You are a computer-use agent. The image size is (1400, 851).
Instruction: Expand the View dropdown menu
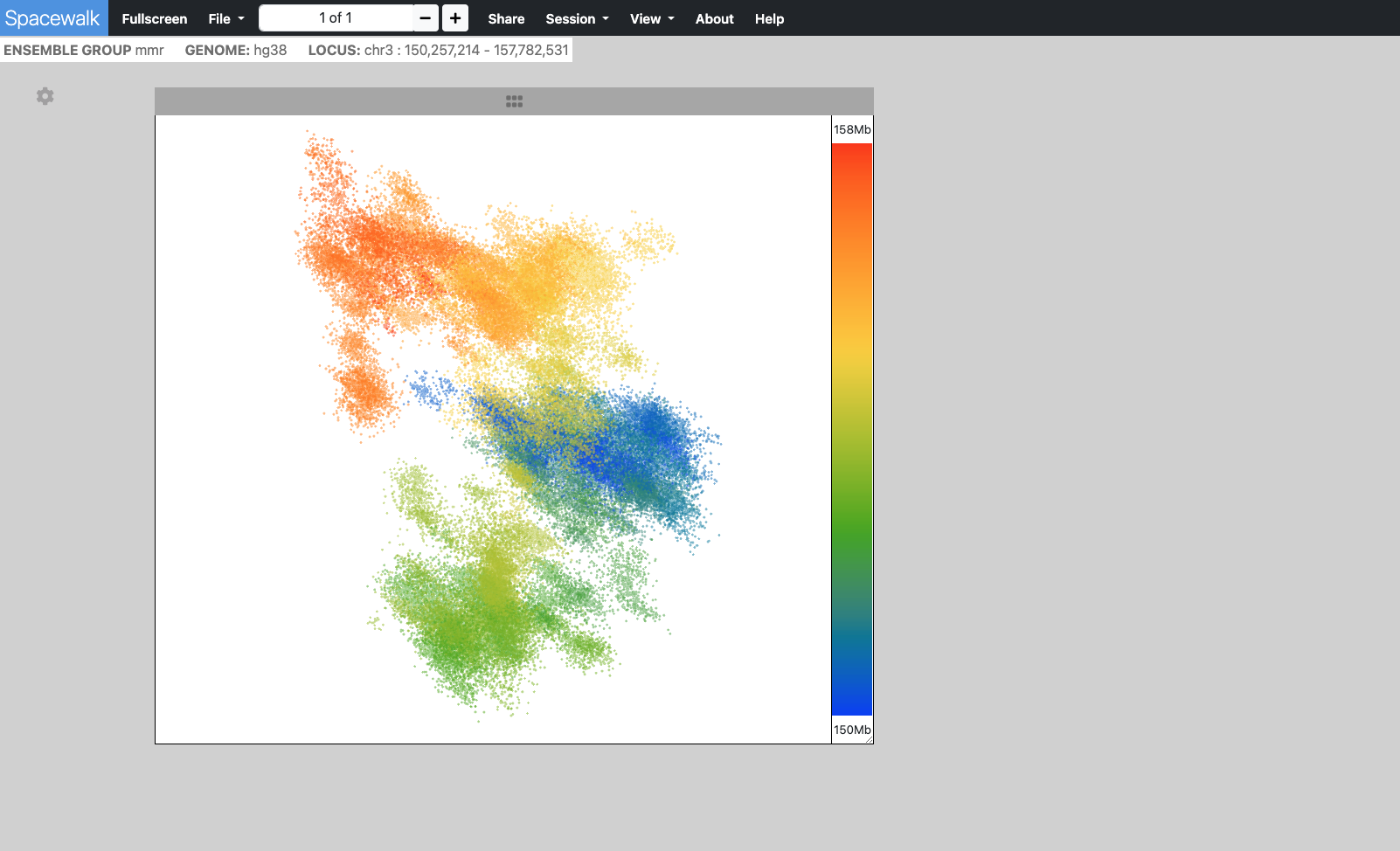[652, 18]
